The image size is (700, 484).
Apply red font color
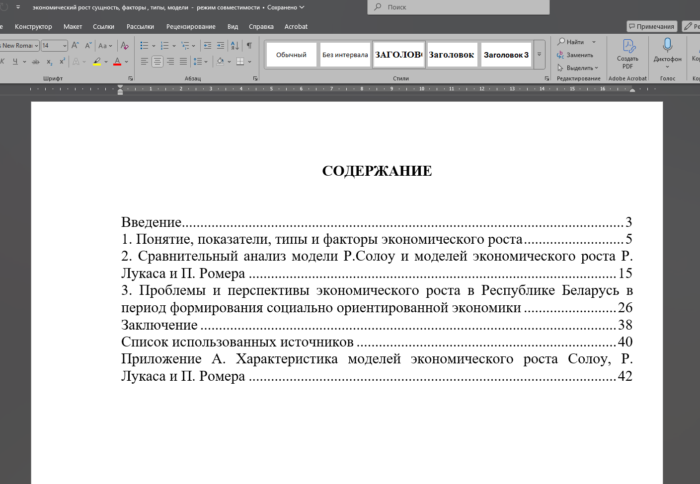[x=117, y=62]
